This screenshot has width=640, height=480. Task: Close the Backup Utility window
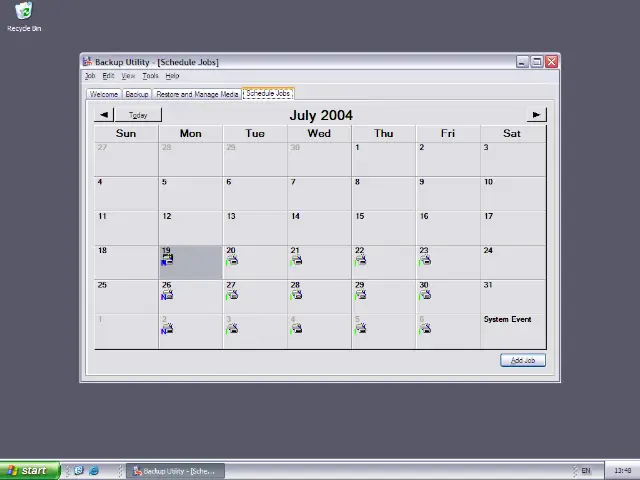click(x=551, y=62)
